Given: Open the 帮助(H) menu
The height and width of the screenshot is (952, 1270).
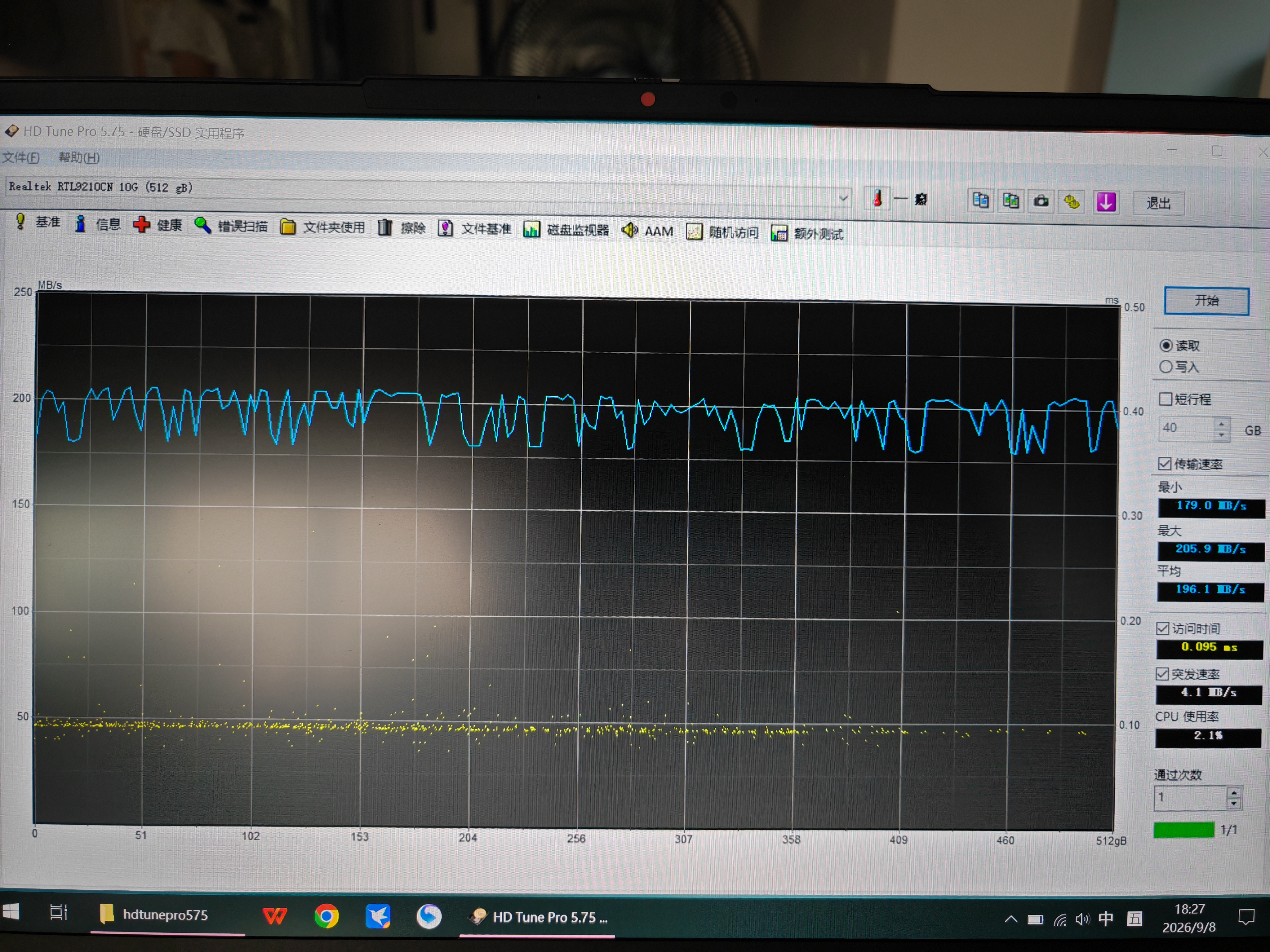Looking at the screenshot, I should [79, 157].
